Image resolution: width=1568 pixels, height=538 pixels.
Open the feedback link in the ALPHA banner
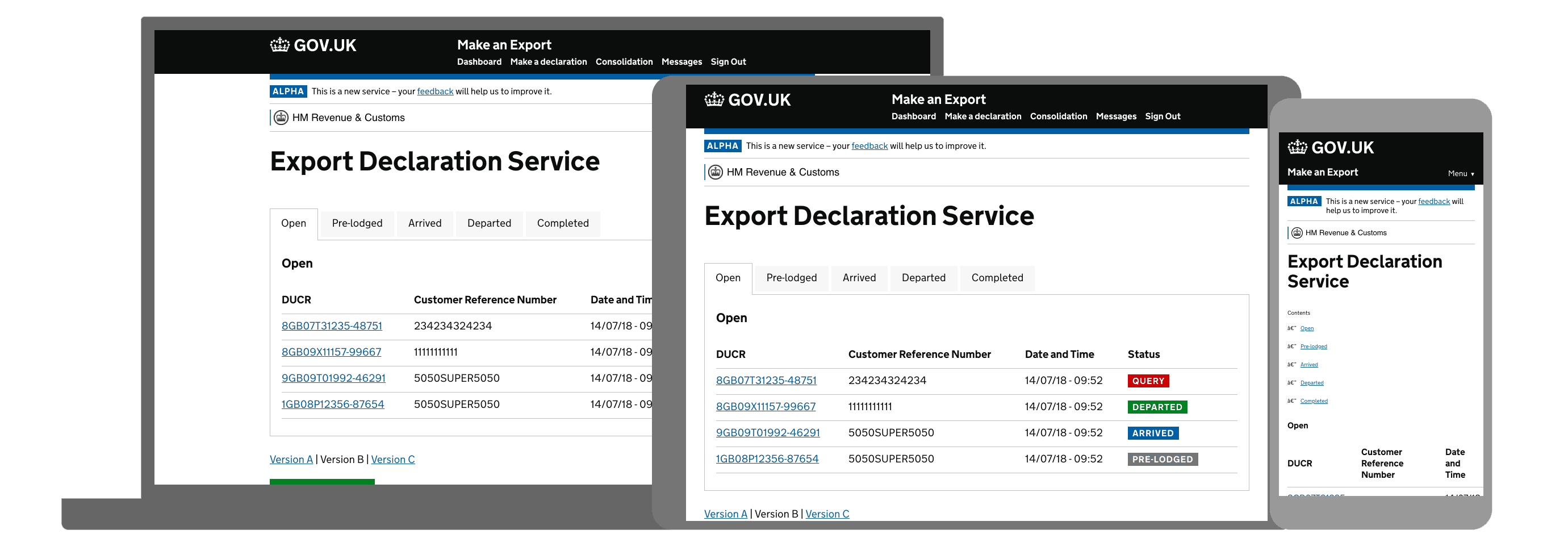pos(869,145)
